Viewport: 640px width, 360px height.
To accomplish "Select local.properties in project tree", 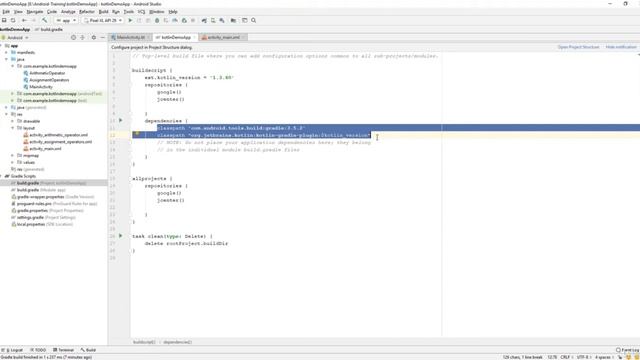I will [42, 224].
